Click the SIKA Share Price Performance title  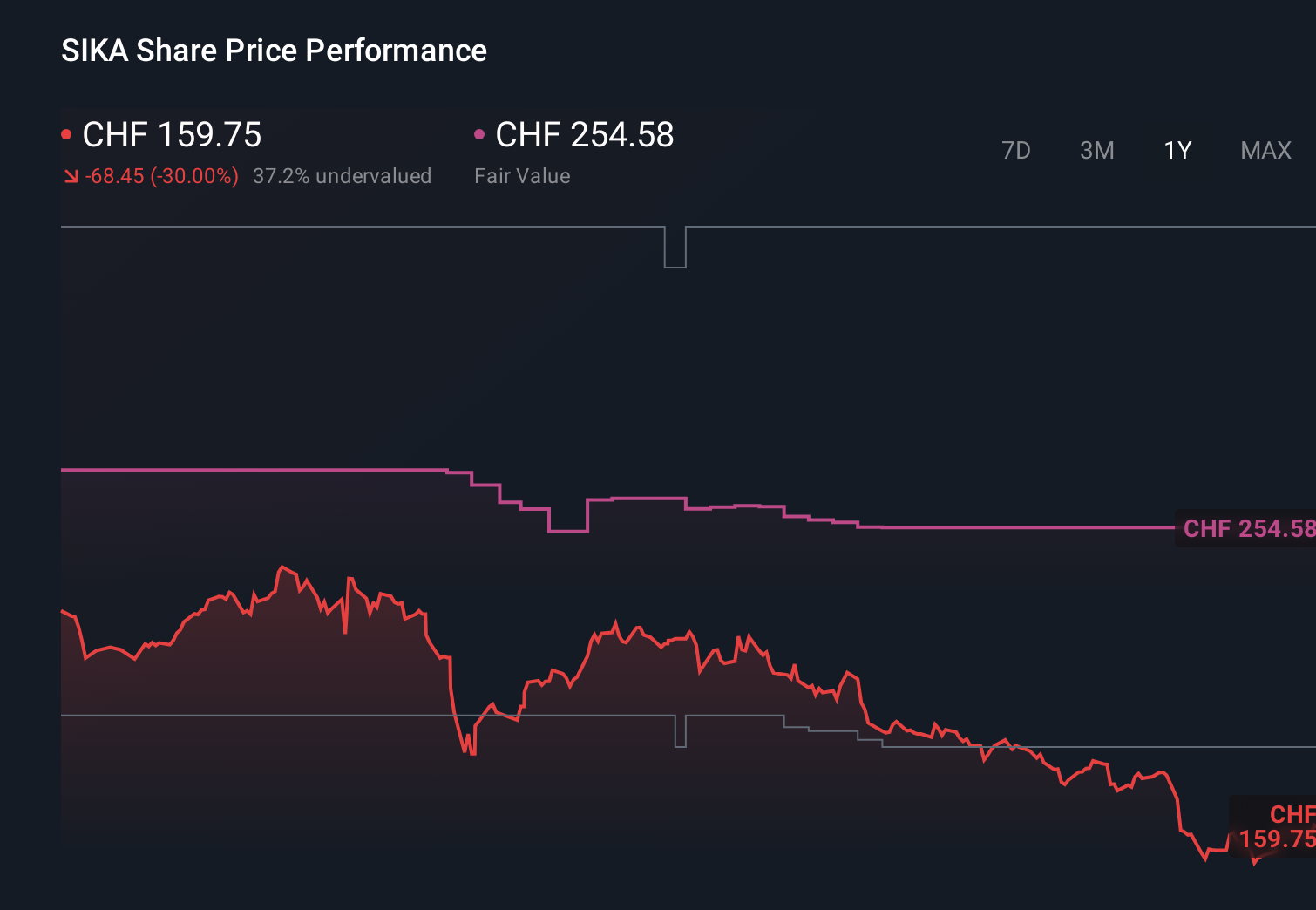click(273, 51)
